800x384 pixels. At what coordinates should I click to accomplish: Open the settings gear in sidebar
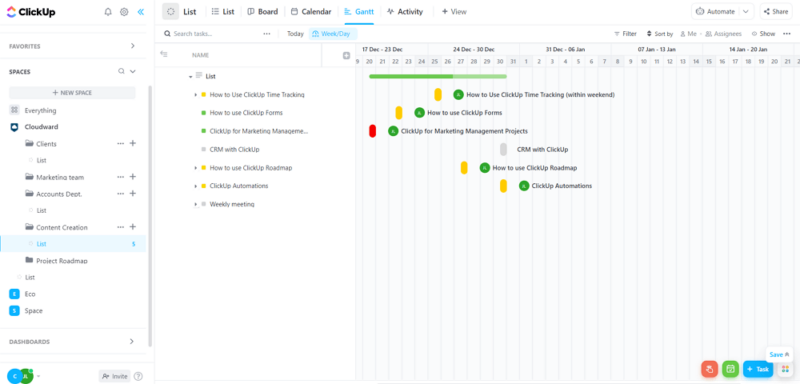point(124,12)
